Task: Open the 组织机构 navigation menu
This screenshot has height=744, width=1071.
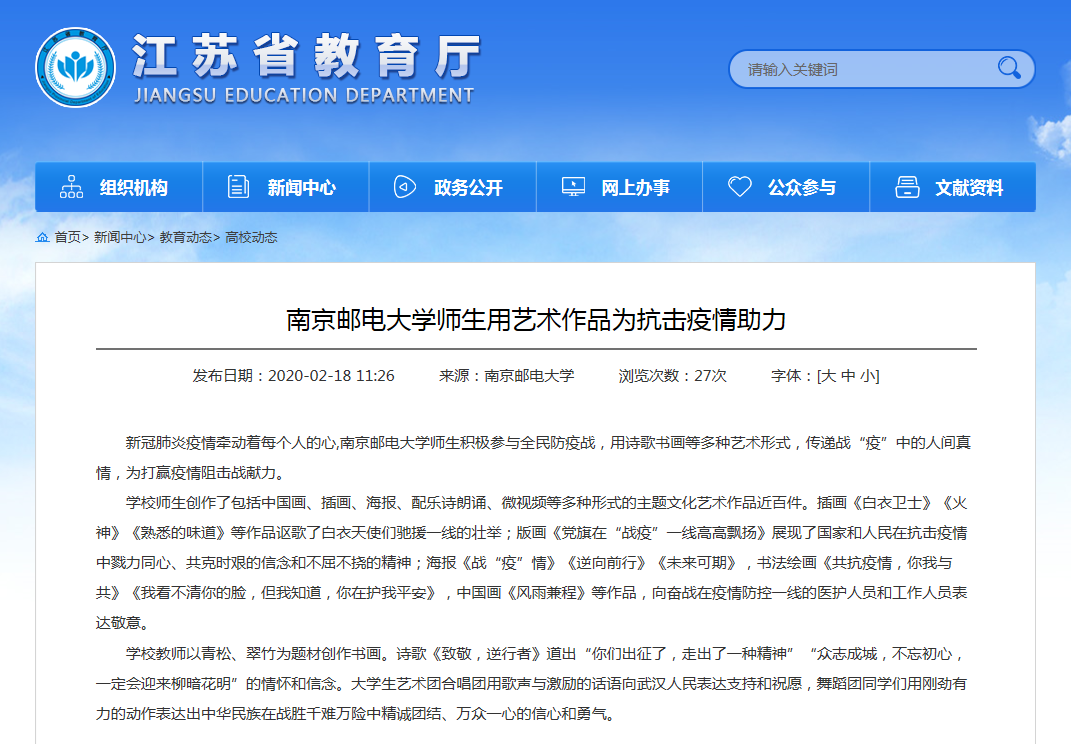Action: [133, 188]
